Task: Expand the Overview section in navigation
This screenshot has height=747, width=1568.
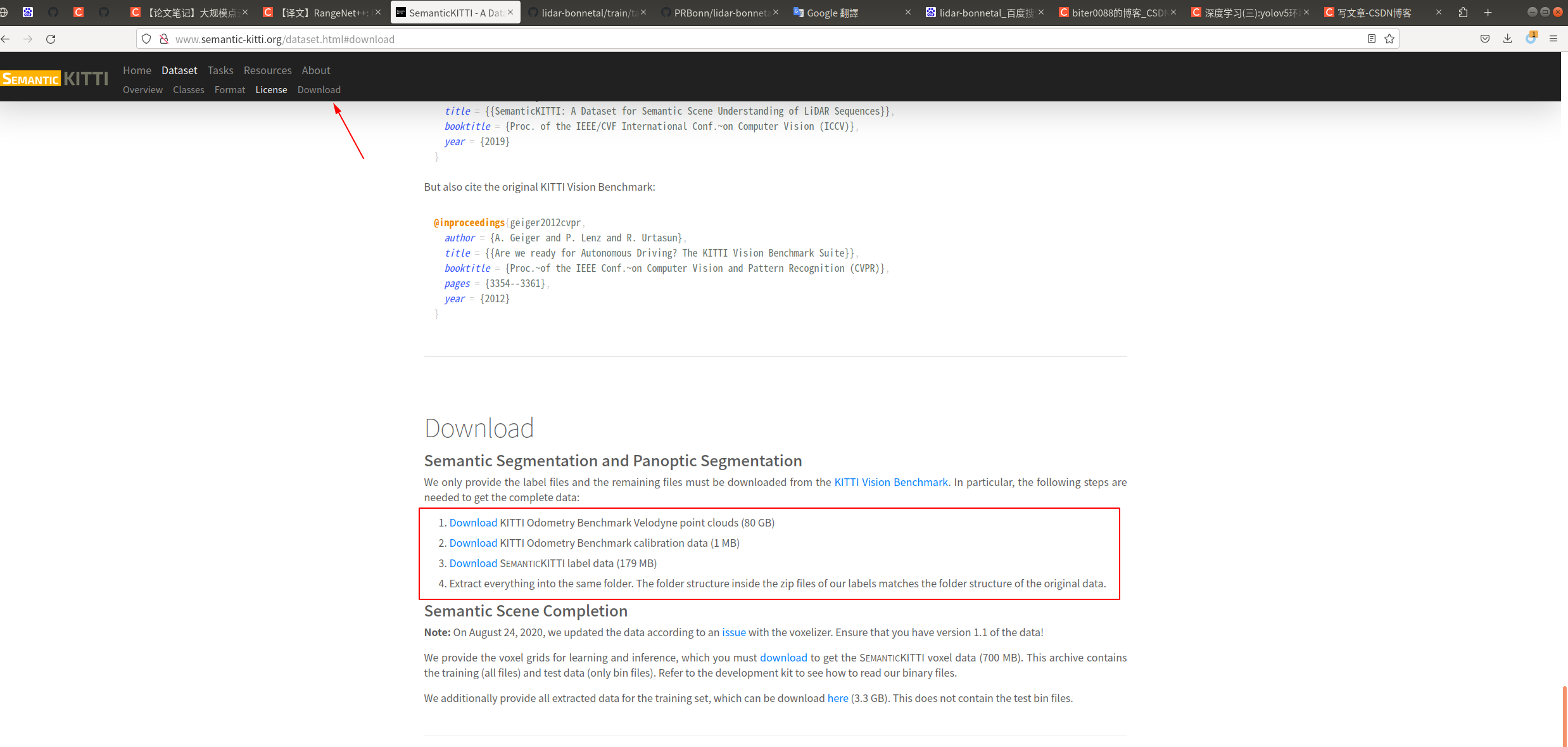Action: [x=143, y=89]
